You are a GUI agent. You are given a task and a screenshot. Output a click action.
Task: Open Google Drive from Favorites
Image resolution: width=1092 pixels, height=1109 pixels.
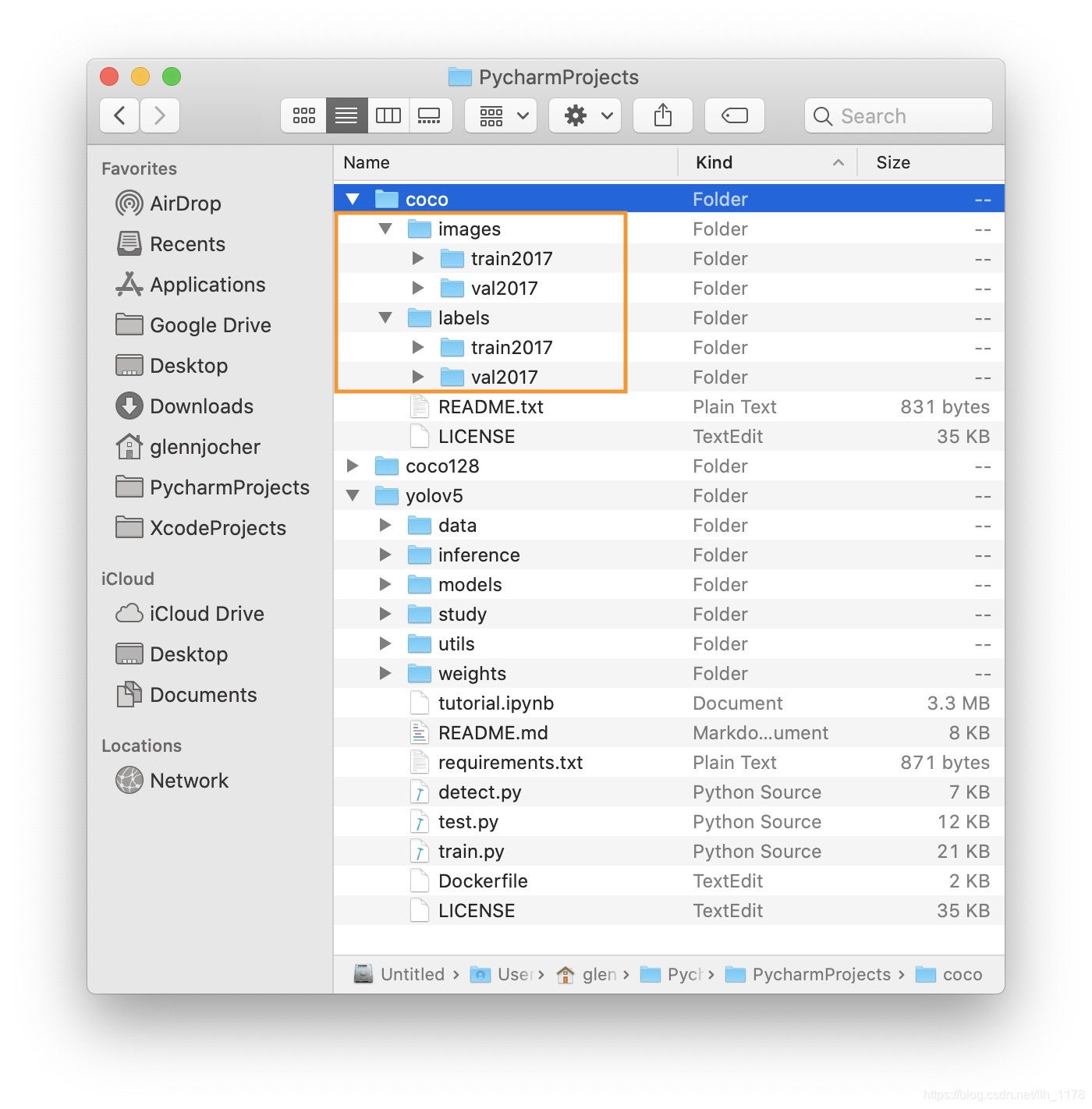[x=211, y=325]
